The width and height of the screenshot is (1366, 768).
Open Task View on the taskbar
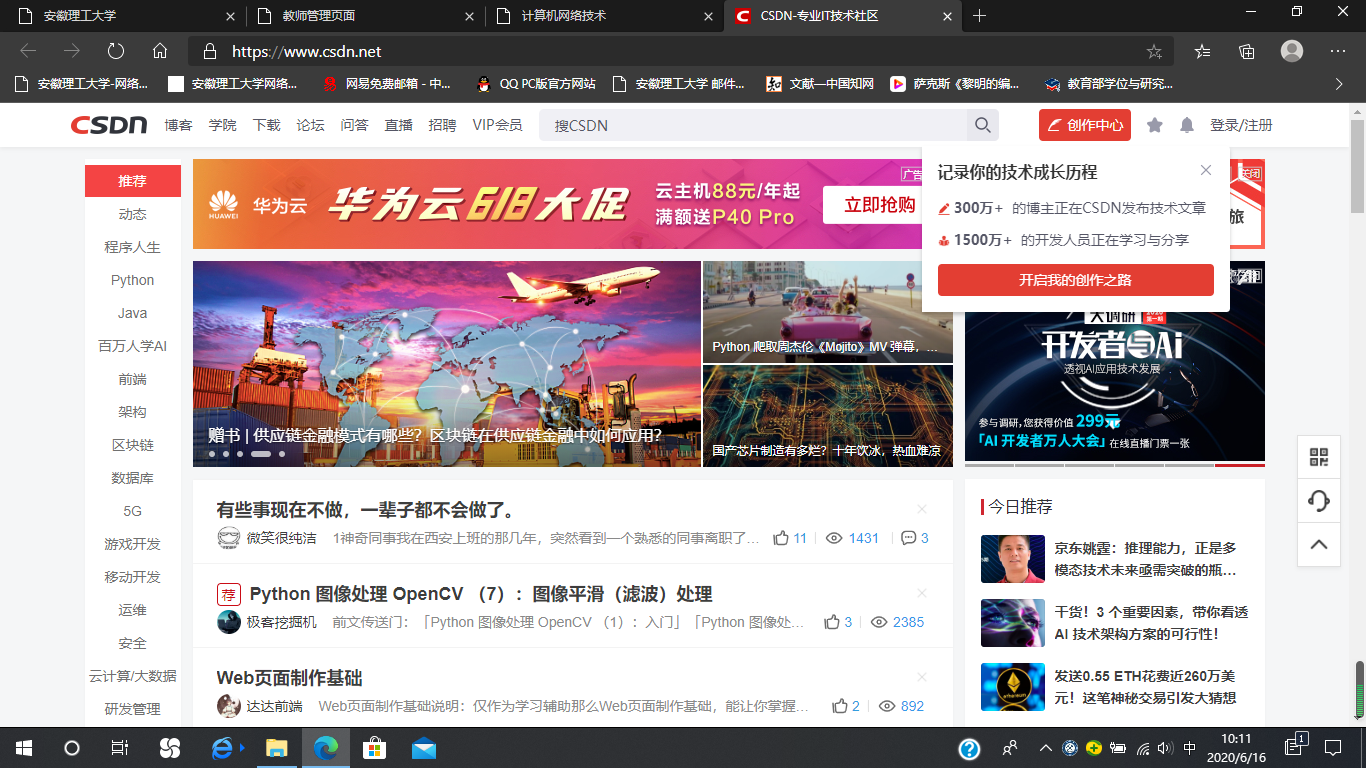(x=119, y=748)
